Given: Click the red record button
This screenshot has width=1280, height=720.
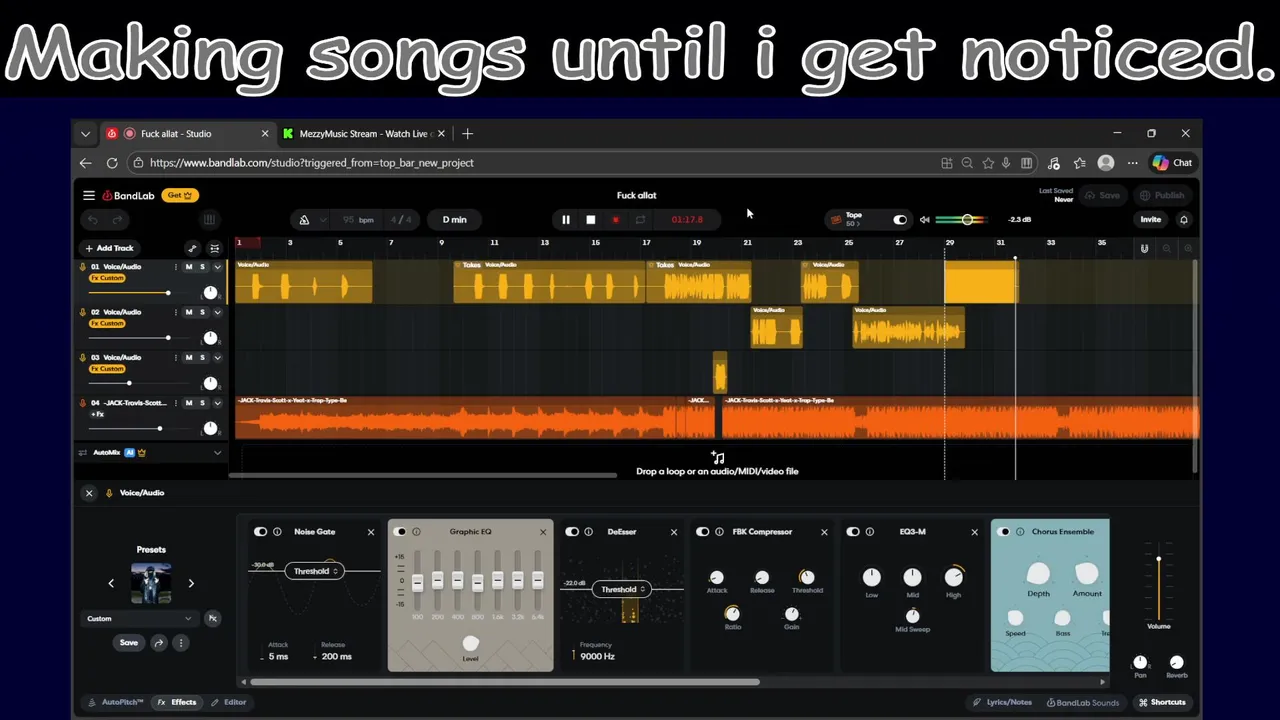Looking at the screenshot, I should (615, 220).
